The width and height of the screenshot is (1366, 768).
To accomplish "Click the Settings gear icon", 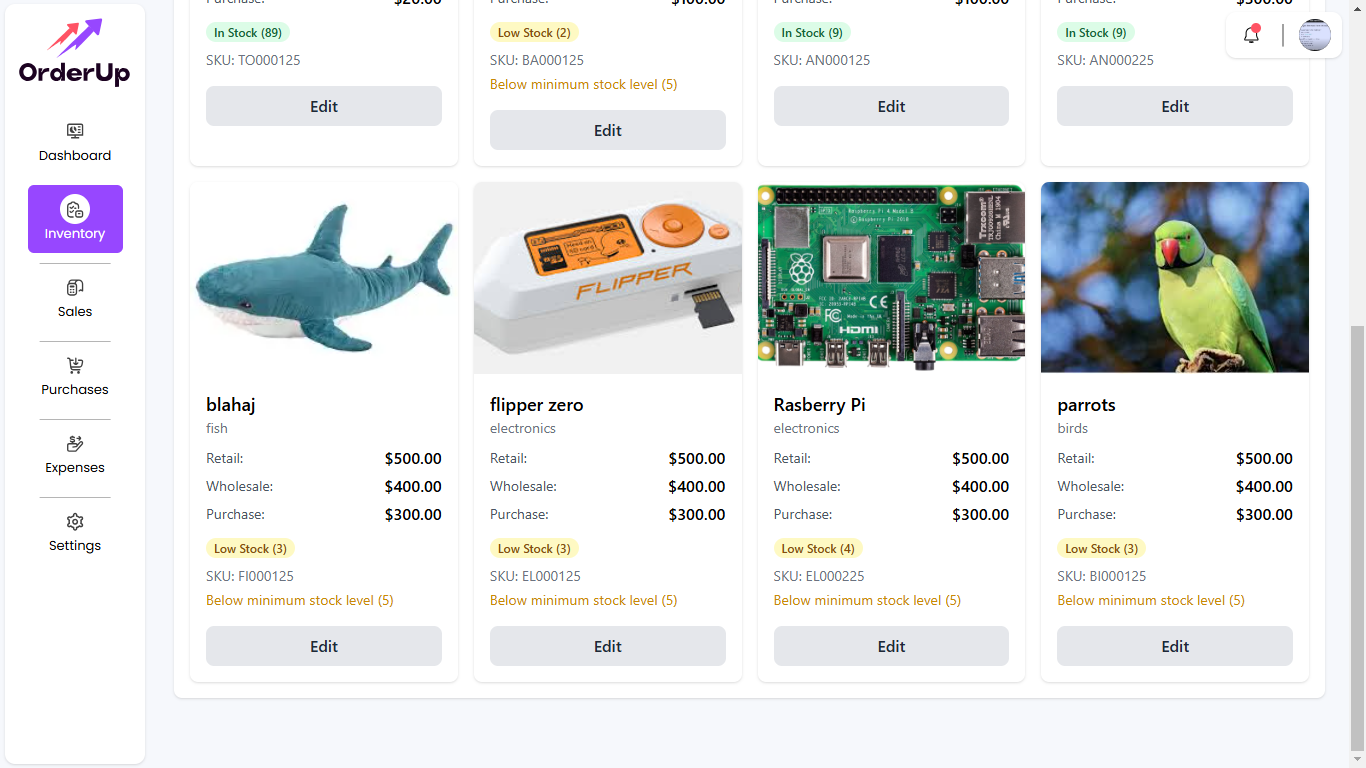I will 75,521.
